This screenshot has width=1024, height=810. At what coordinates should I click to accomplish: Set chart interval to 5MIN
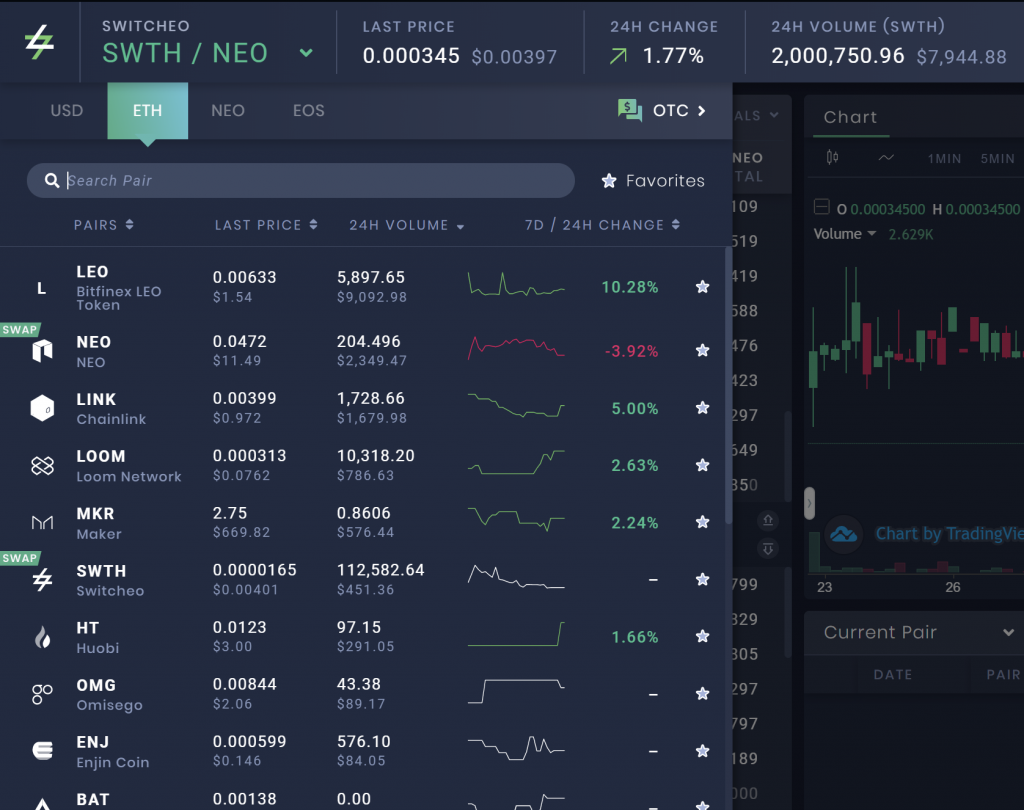coord(997,159)
